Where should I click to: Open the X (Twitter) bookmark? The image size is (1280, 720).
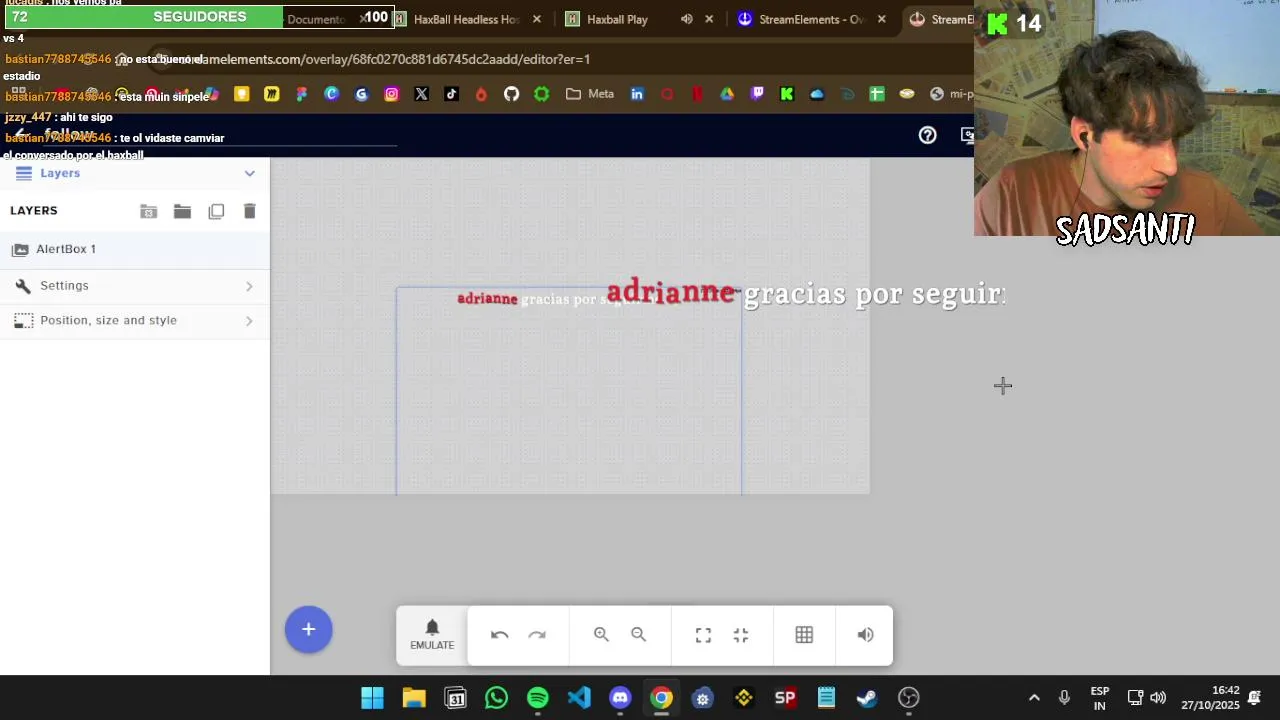(421, 94)
